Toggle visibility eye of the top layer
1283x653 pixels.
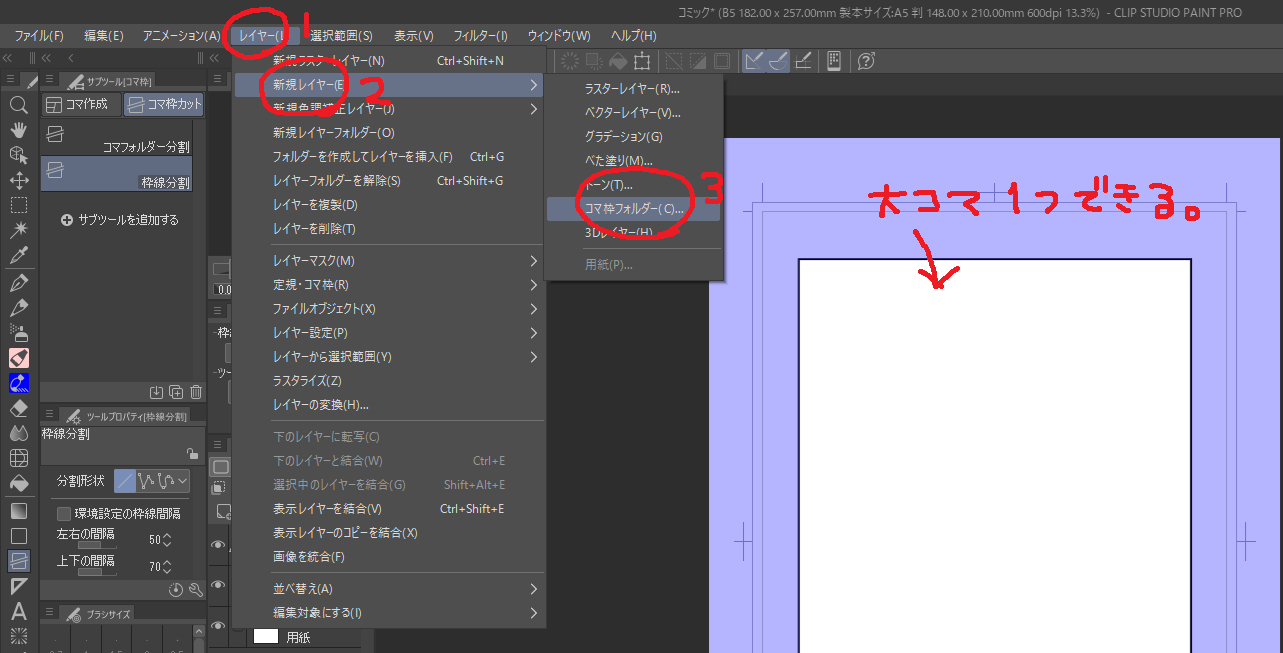218,545
